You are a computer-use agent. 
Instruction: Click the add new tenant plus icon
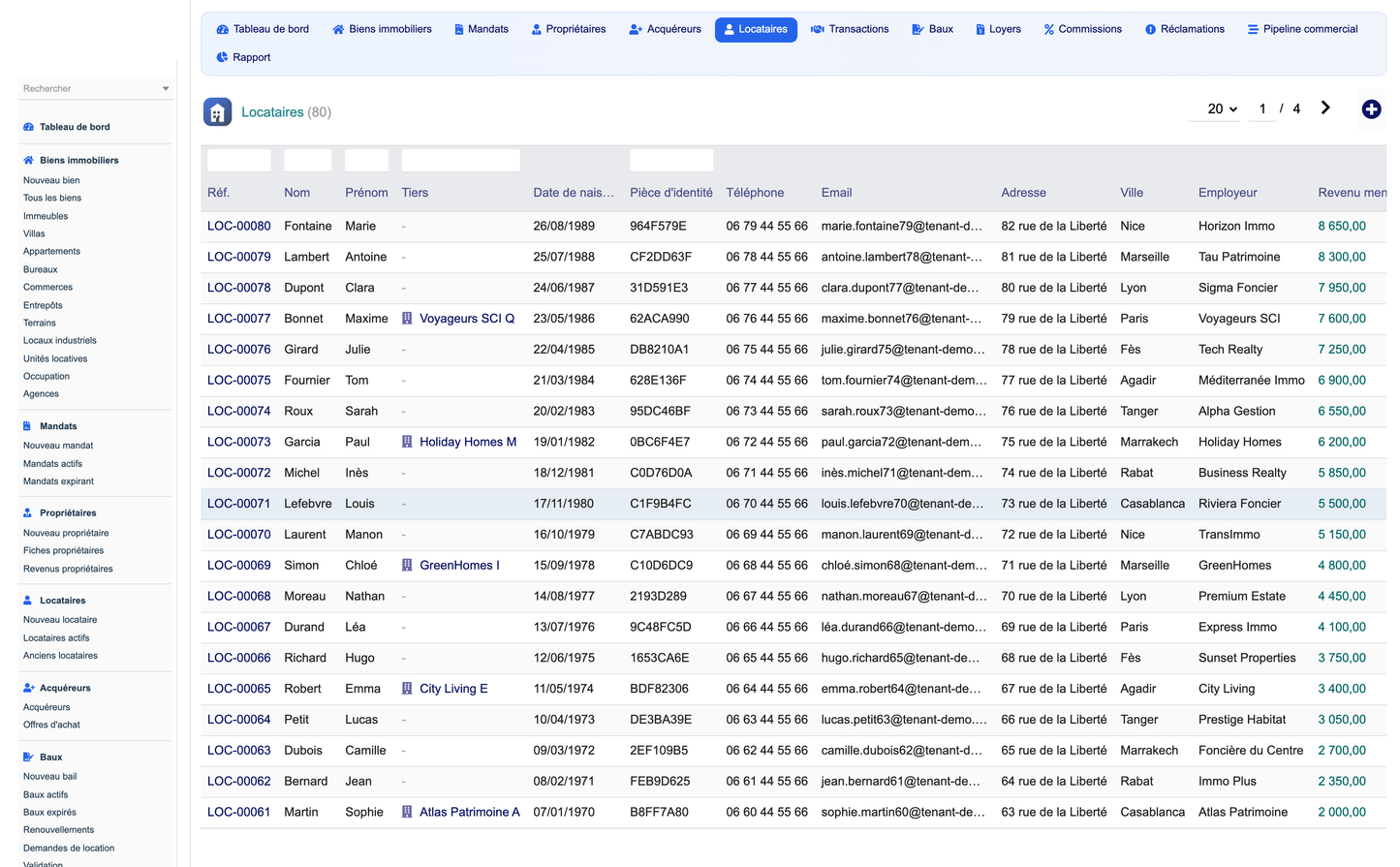[x=1371, y=109]
